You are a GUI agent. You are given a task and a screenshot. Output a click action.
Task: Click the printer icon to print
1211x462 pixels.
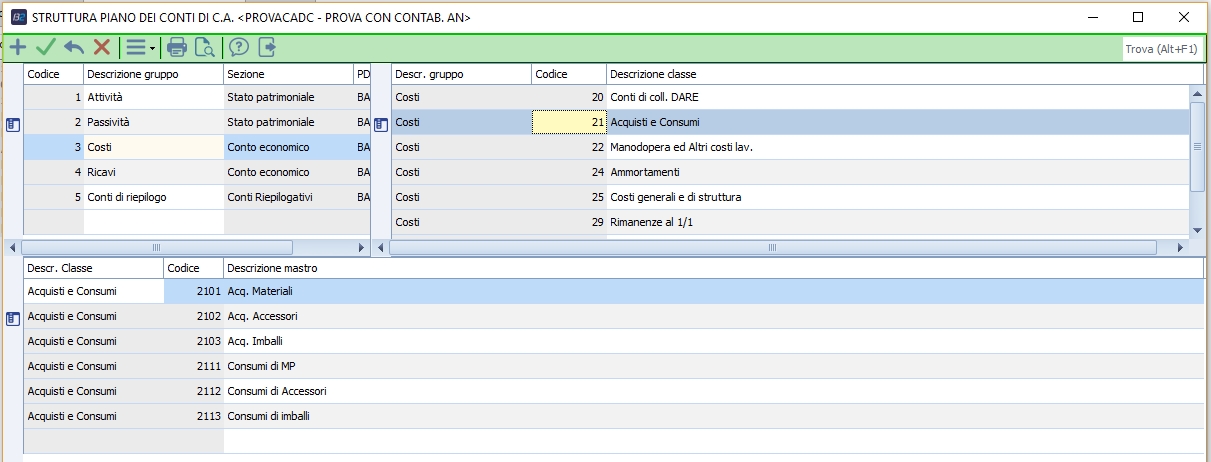click(177, 47)
